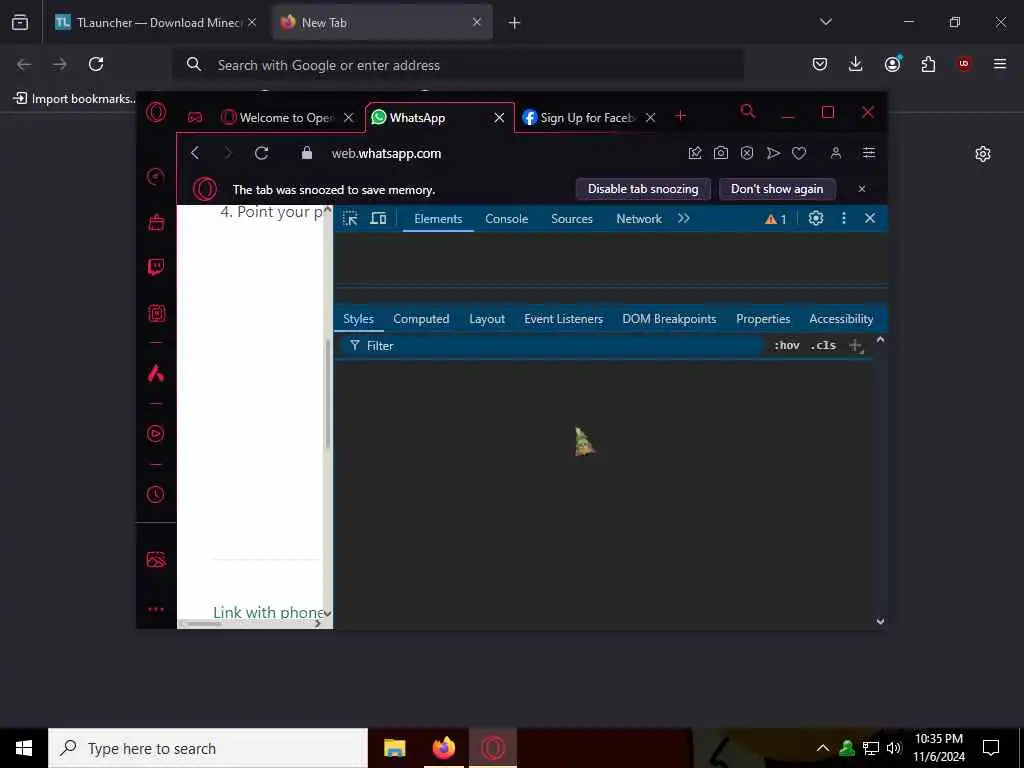
Task: Click Import bookmarks in Firefox toolbar
Action: point(75,99)
